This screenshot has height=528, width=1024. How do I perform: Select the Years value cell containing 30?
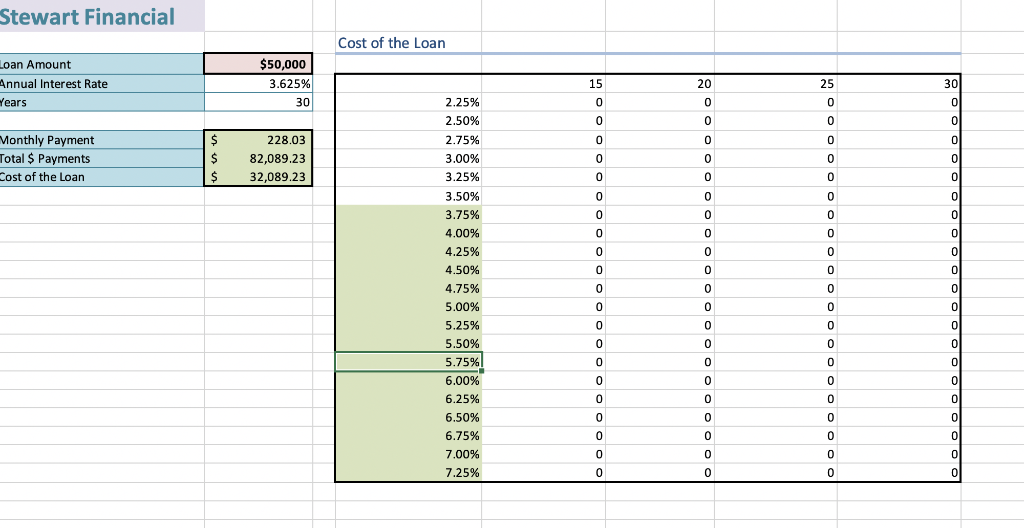click(258, 102)
